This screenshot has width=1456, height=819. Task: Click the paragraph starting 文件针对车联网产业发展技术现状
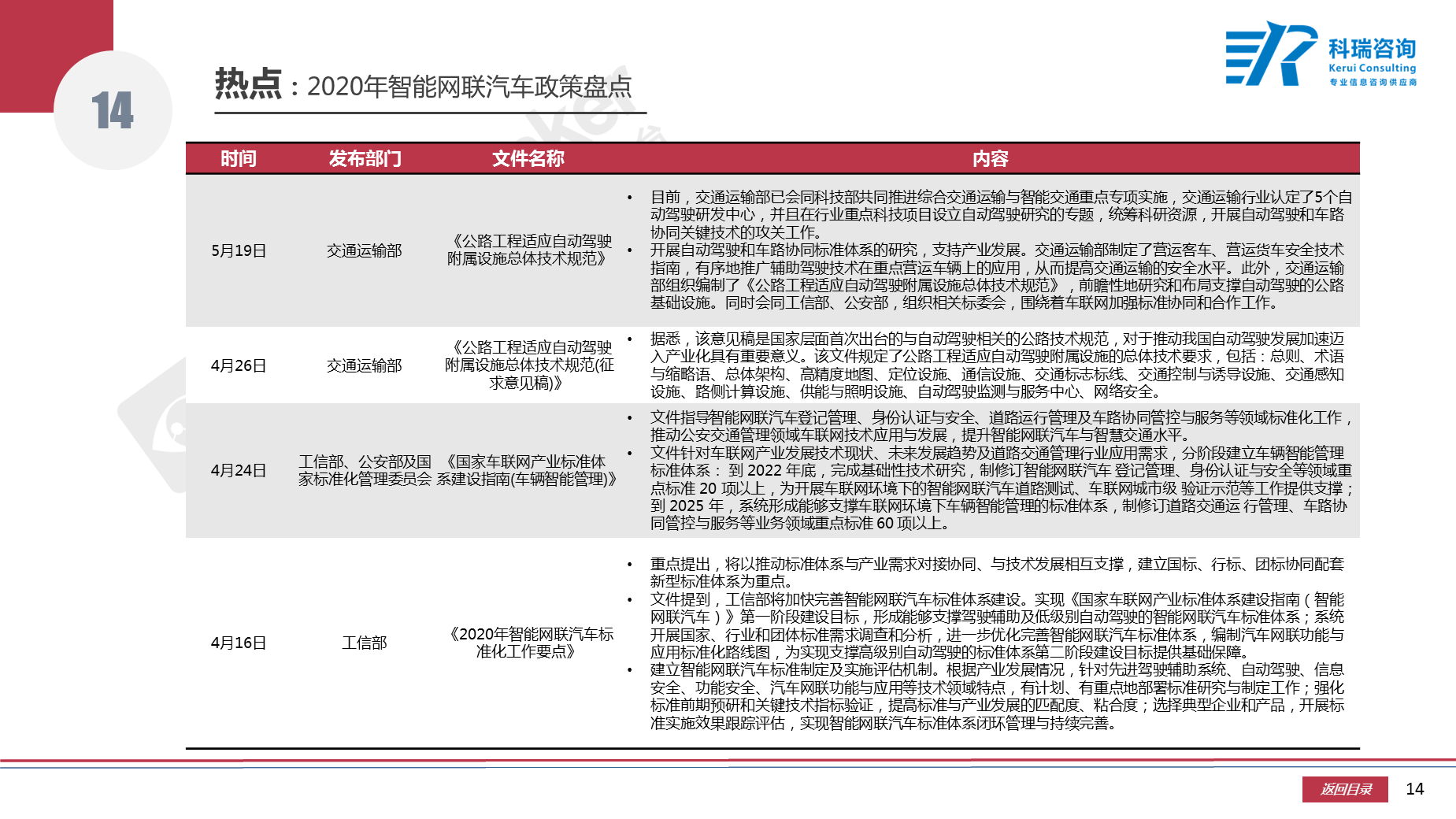[x=1000, y=488]
